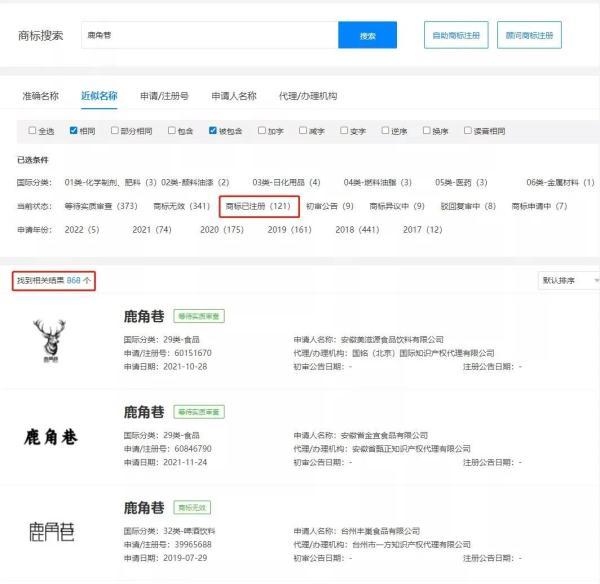Image resolution: width=600 pixels, height=584 pixels.
Task: Click the blue 搜索 button
Action: click(x=367, y=35)
